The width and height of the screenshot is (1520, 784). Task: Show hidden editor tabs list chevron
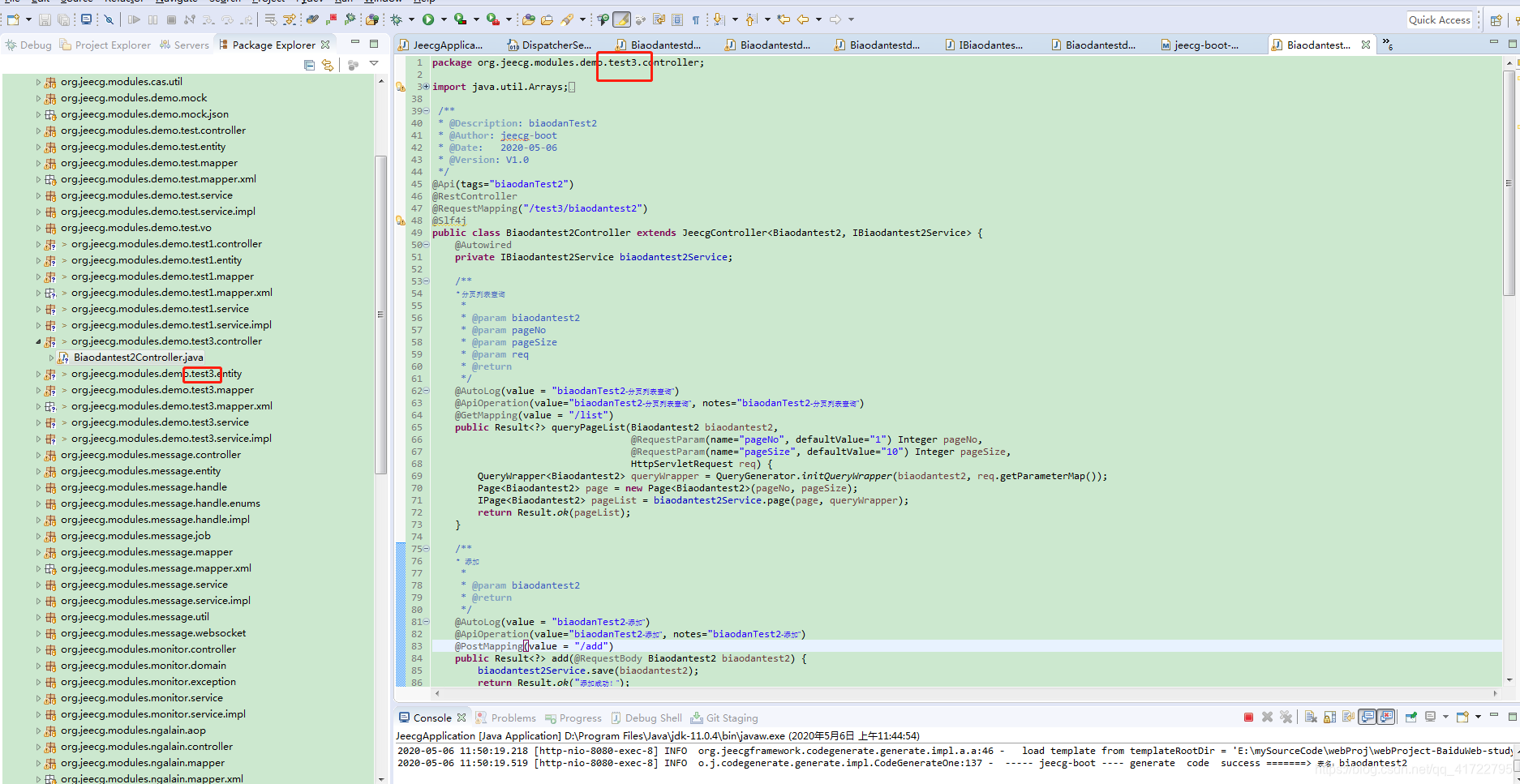1388,45
